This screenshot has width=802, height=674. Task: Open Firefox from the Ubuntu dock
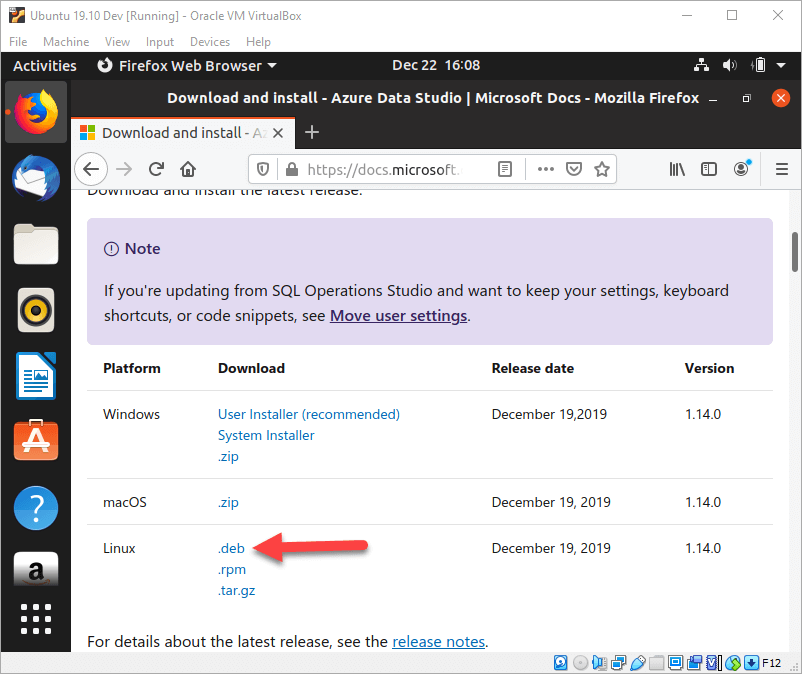point(36,112)
